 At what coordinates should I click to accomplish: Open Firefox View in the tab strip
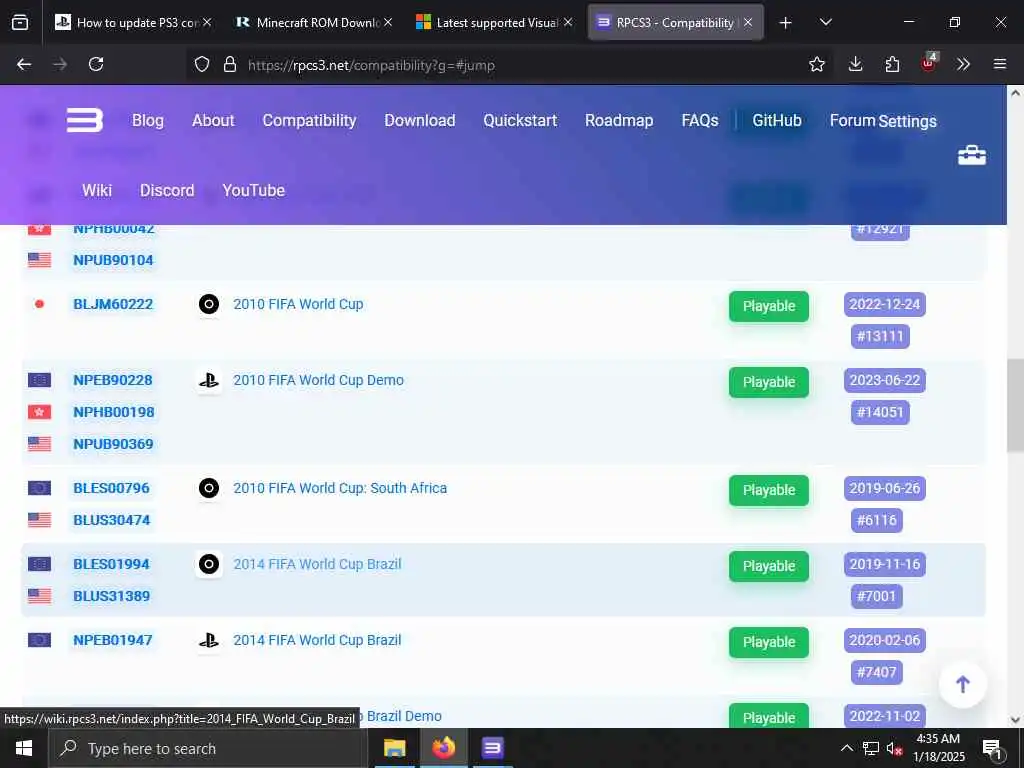click(x=20, y=22)
